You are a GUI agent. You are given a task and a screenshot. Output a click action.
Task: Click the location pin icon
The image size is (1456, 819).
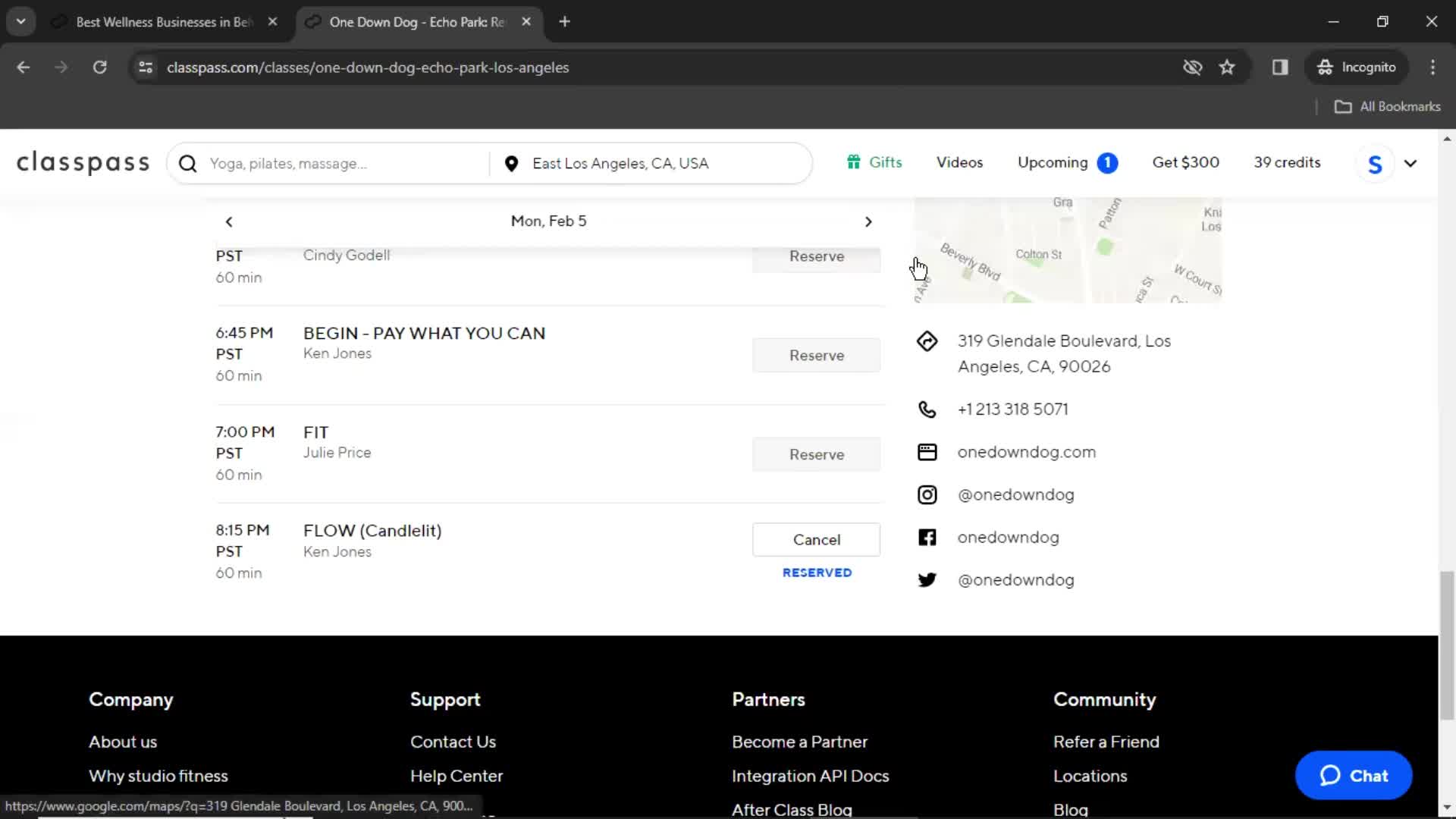coord(511,164)
